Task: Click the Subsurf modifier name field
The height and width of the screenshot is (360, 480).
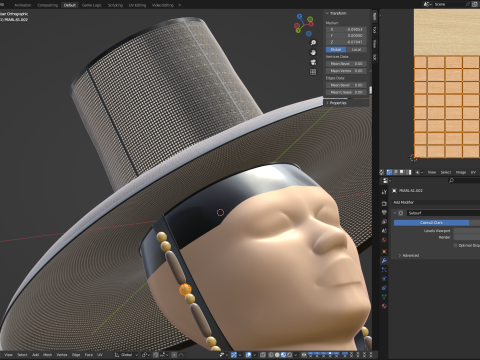Action: click(443, 213)
